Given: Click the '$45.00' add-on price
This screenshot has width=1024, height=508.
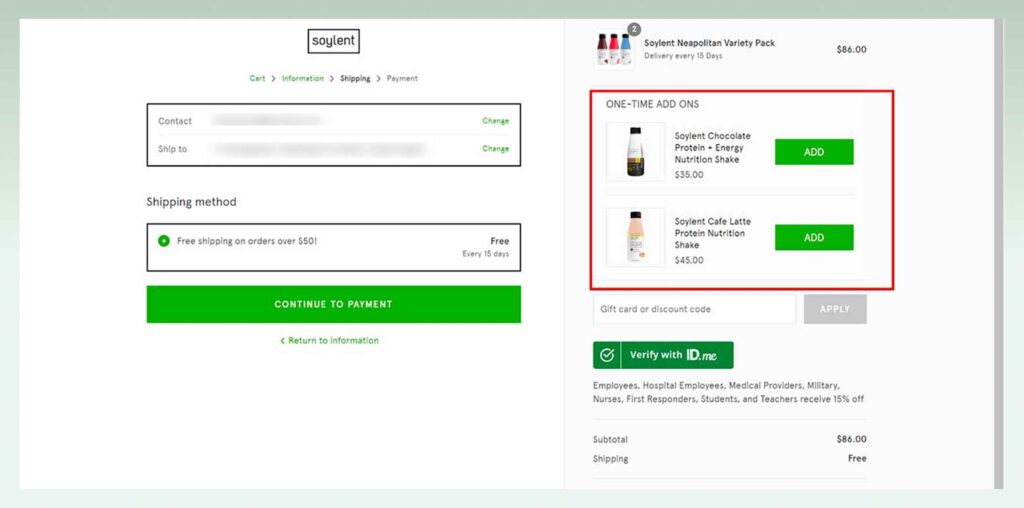Looking at the screenshot, I should pyautogui.click(x=689, y=261).
